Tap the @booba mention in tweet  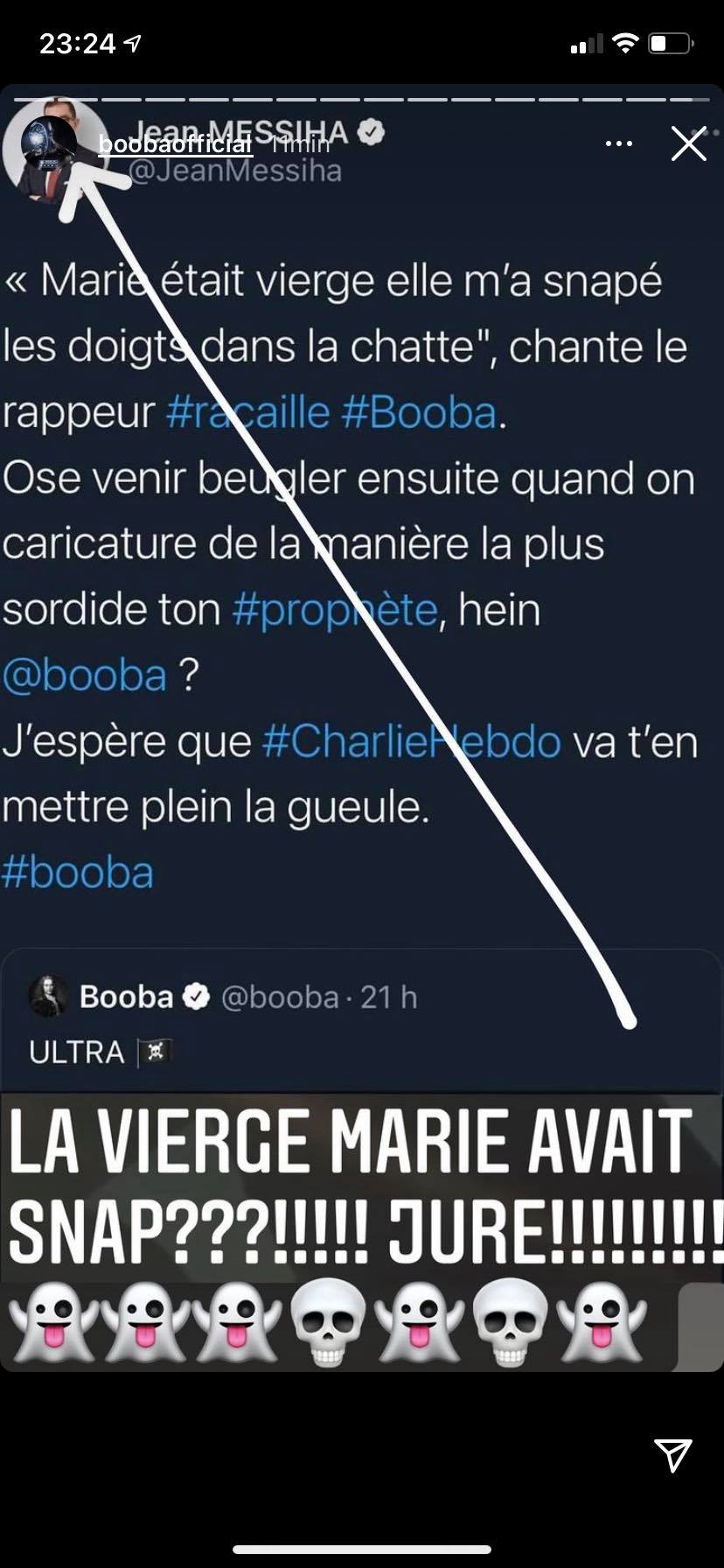pos(84,675)
